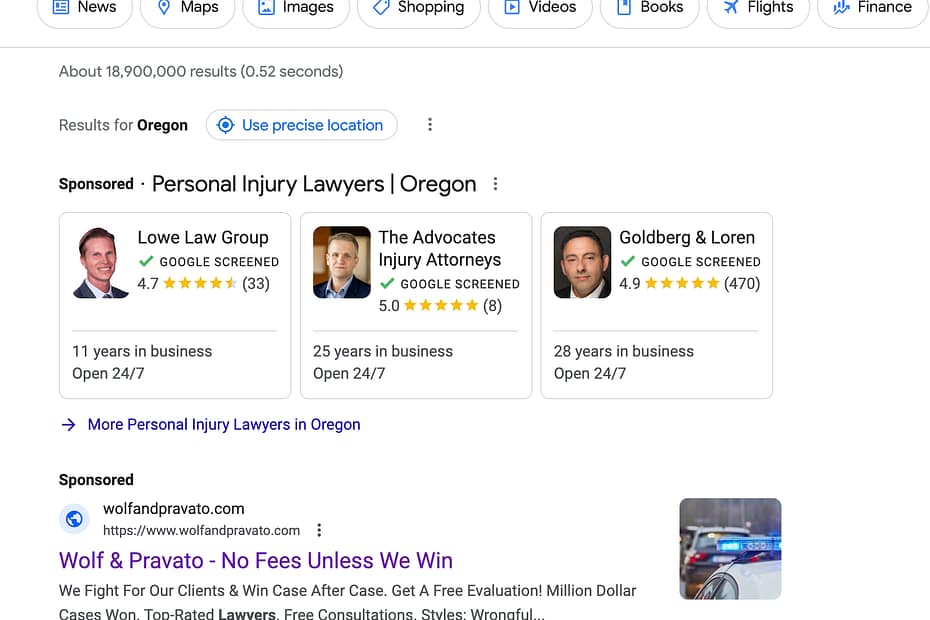Open the Goldberg & Loren listing name

(x=687, y=237)
